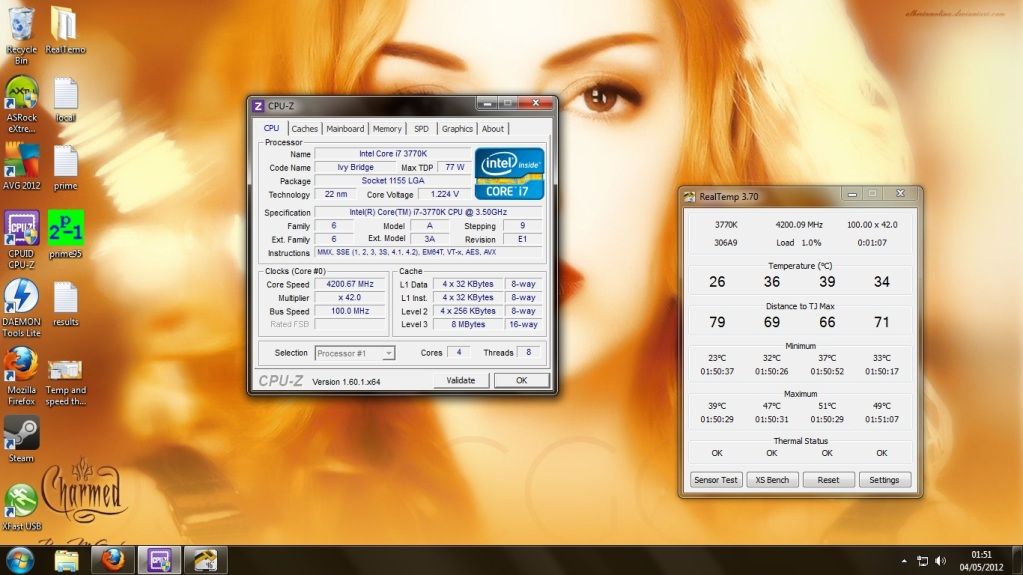Open the CPUID CPU-Z desktop shortcut

(x=21, y=232)
